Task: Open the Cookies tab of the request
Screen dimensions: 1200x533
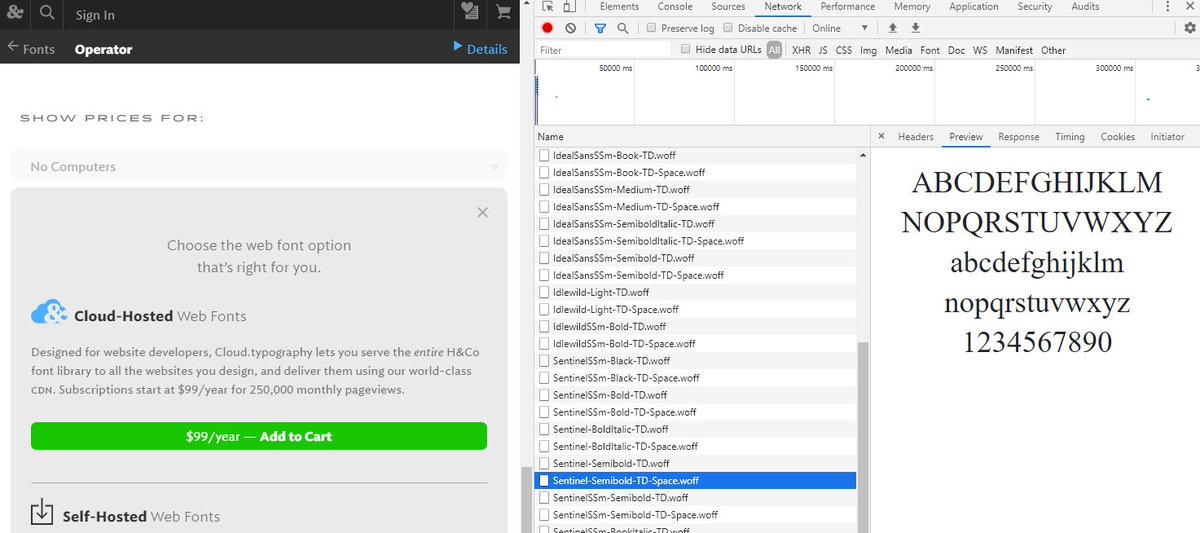Action: point(1118,136)
